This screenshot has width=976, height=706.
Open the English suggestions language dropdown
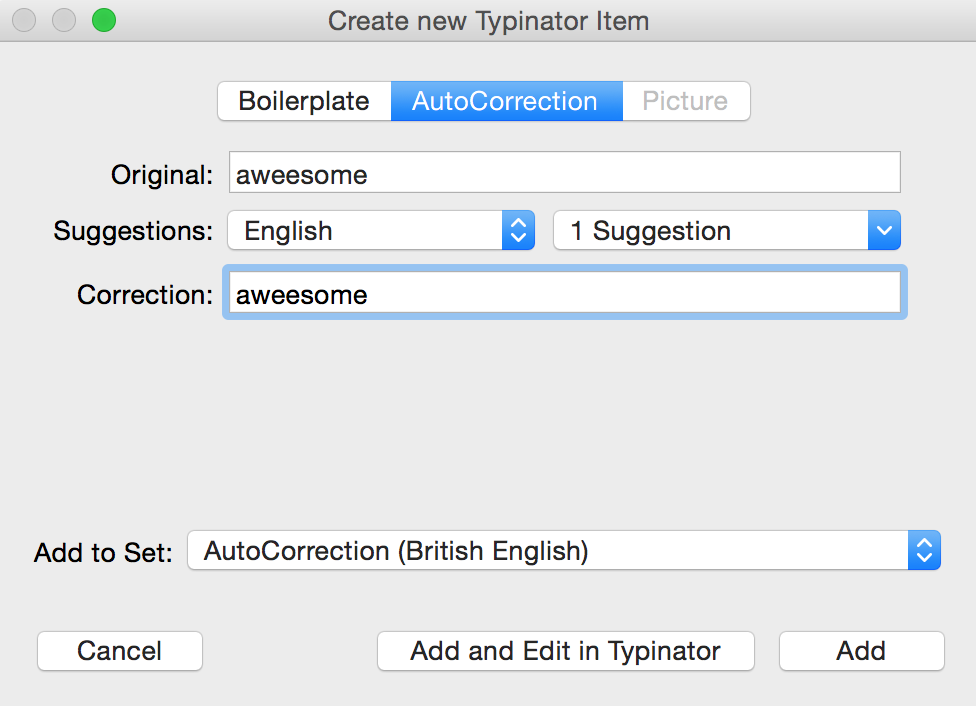[x=381, y=230]
